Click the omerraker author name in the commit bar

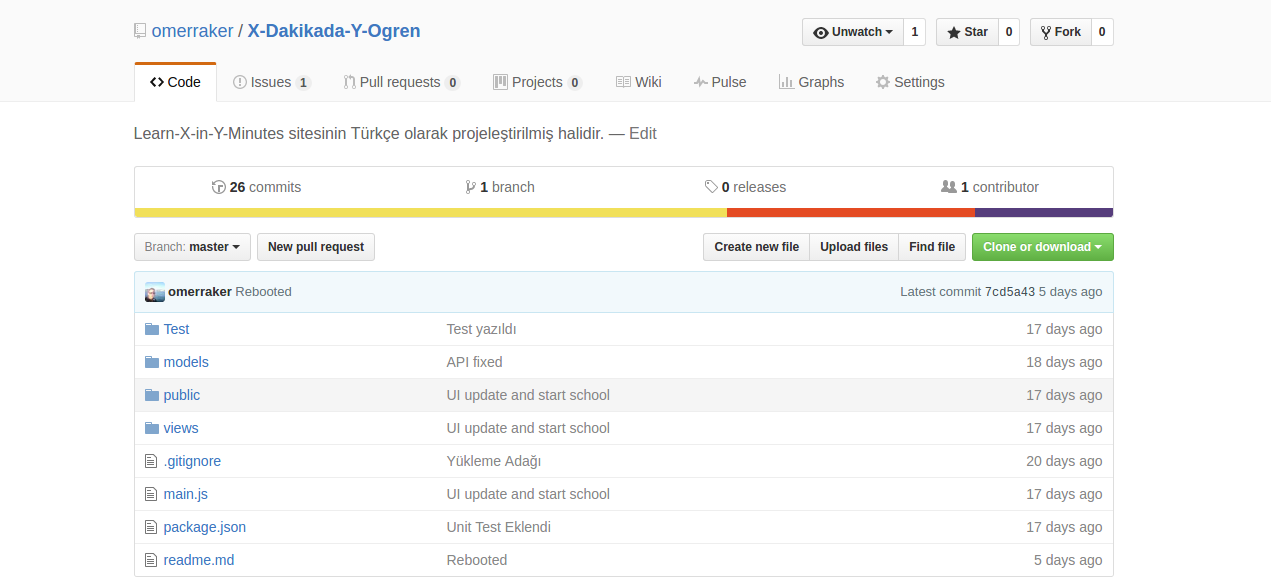click(200, 292)
